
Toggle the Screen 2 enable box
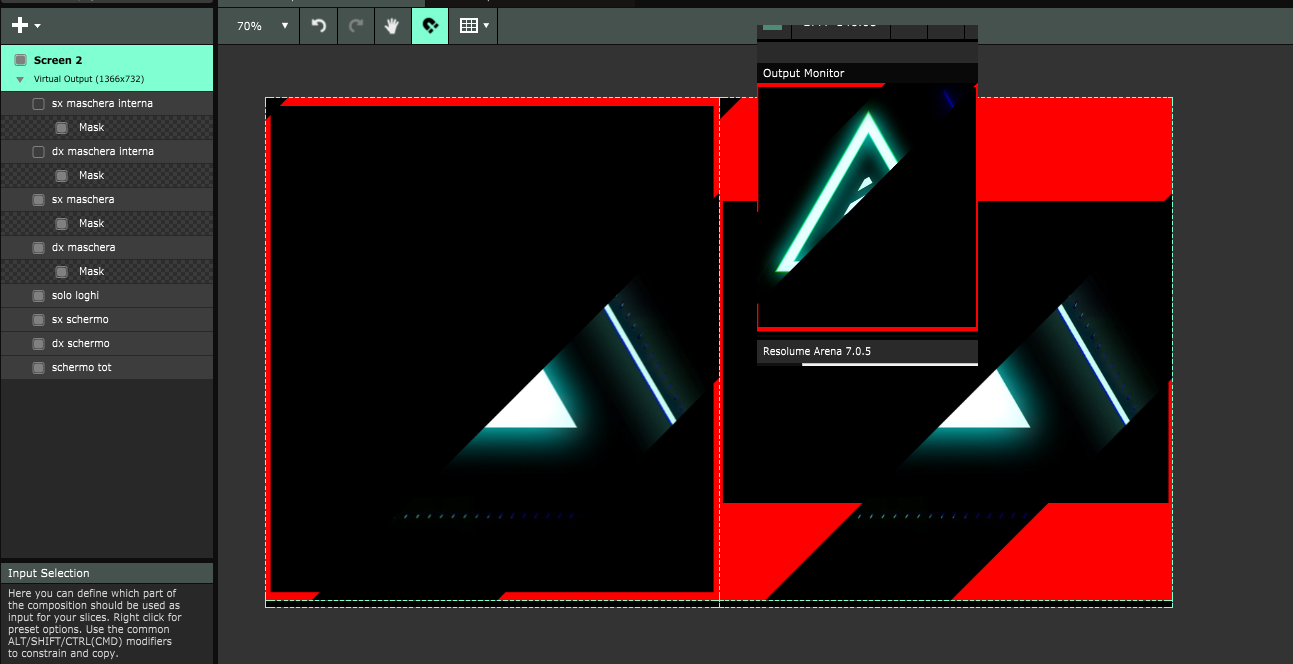[20, 60]
